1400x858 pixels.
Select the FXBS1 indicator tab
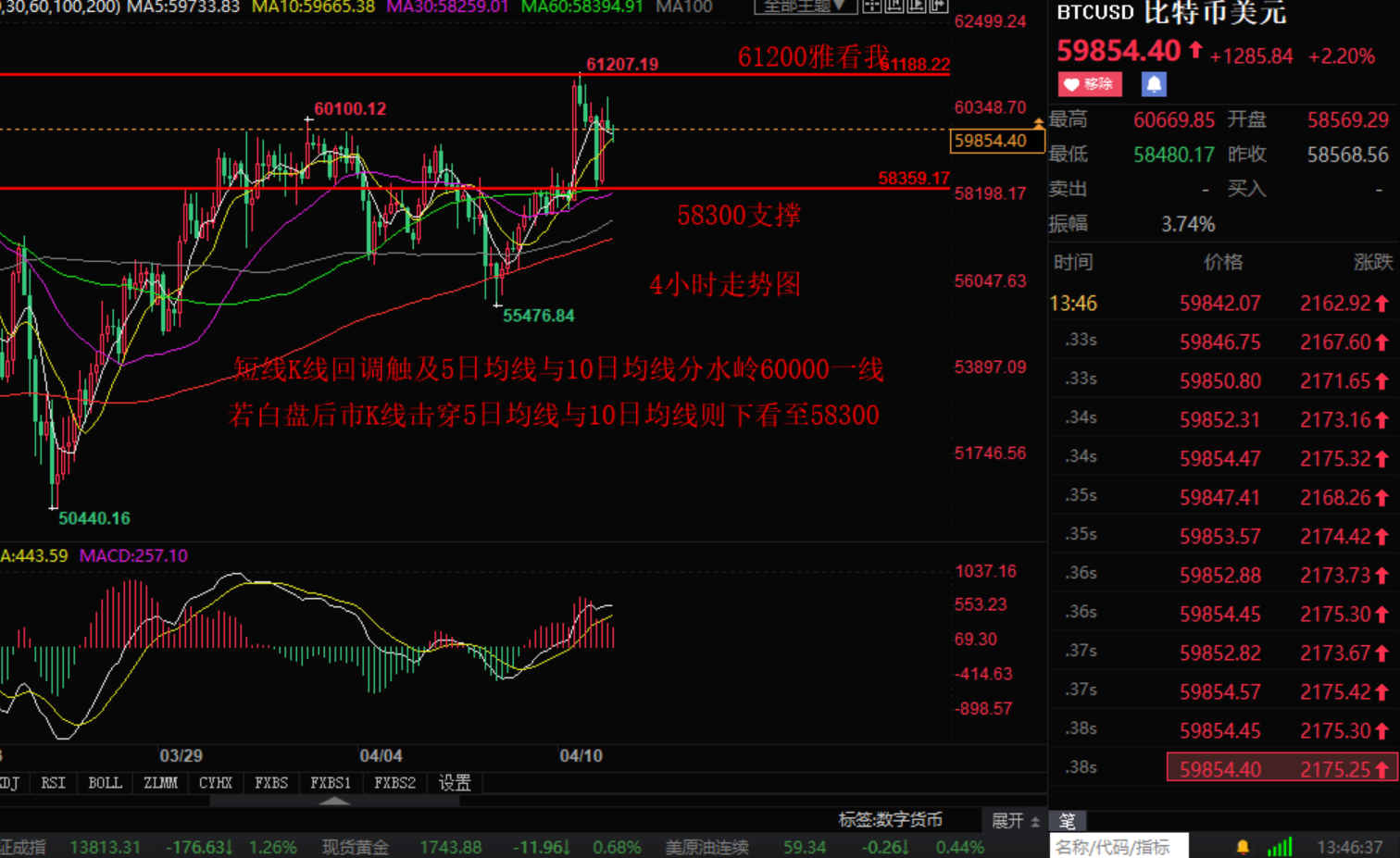click(331, 783)
